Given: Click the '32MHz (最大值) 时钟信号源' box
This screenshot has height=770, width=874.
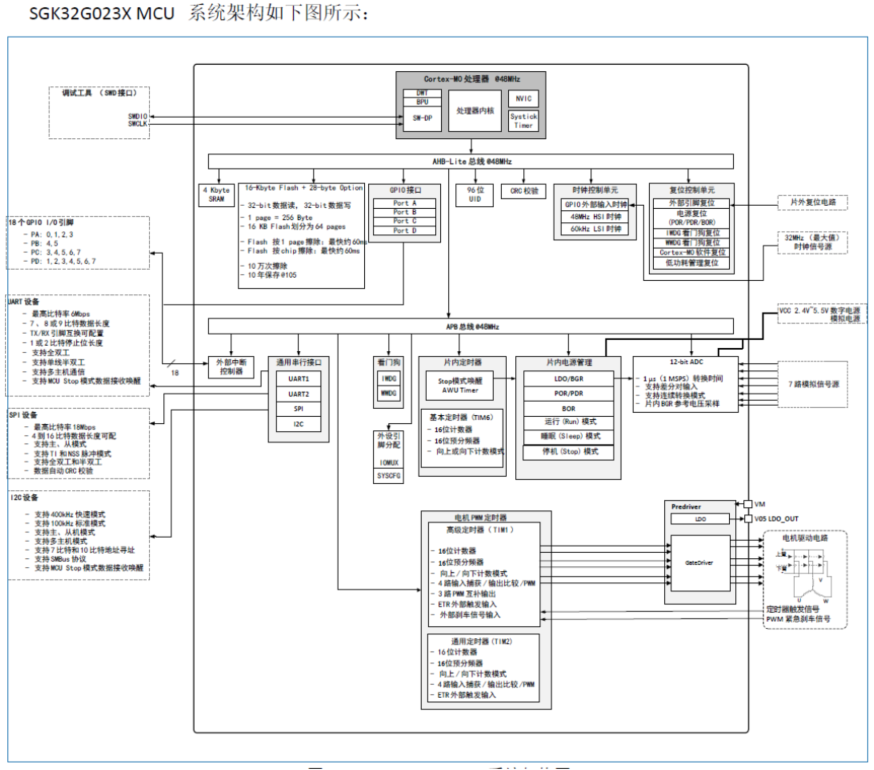Looking at the screenshot, I should [x=813, y=242].
